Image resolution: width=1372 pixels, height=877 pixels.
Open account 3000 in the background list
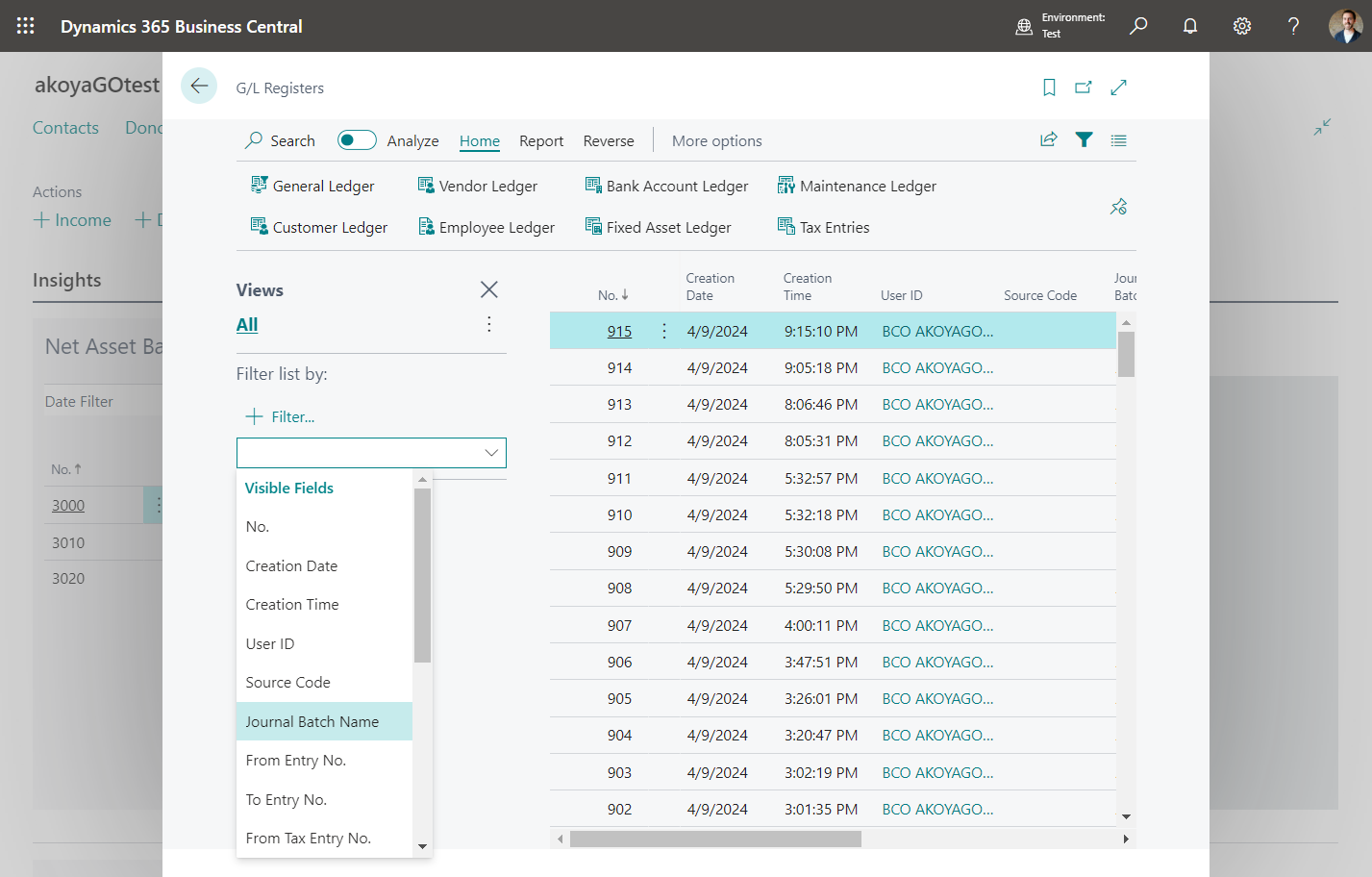68,505
